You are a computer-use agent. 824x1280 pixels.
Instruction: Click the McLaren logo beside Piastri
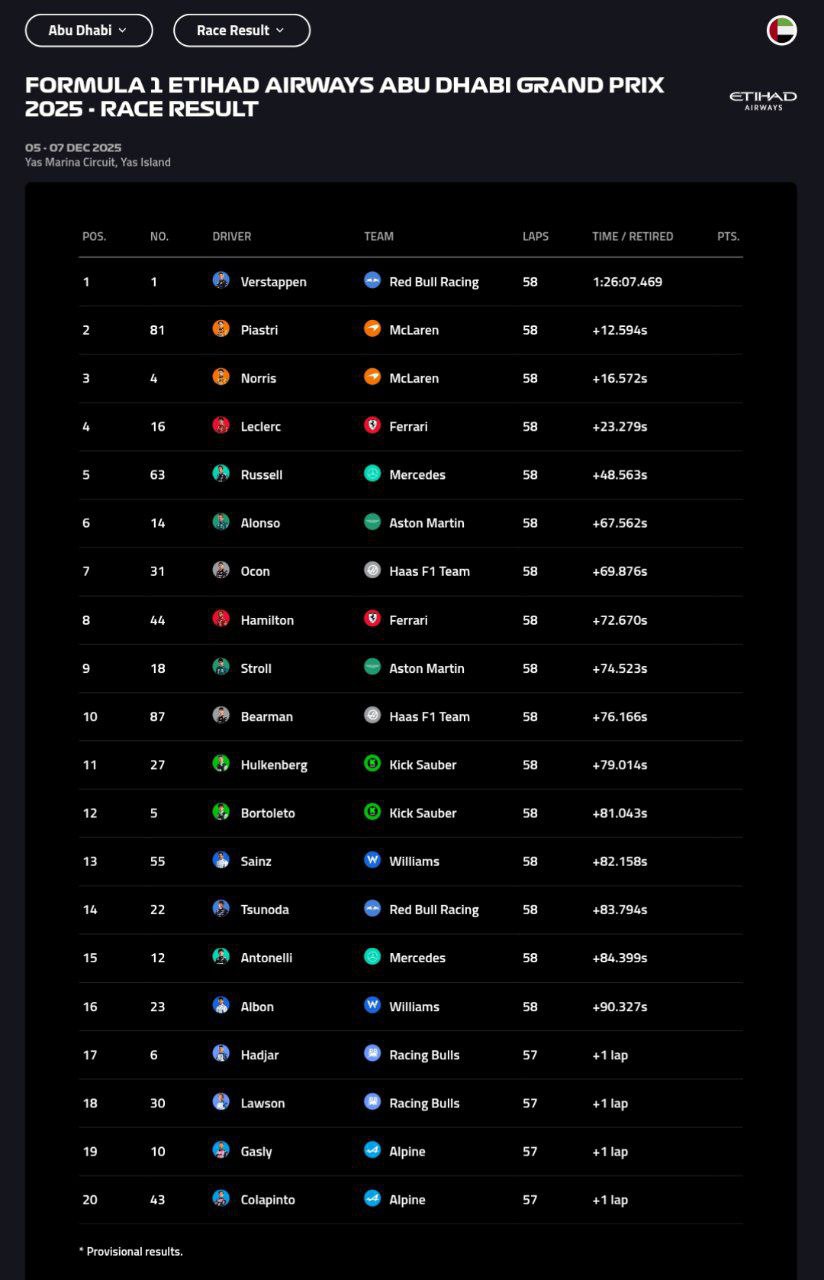pyautogui.click(x=372, y=329)
